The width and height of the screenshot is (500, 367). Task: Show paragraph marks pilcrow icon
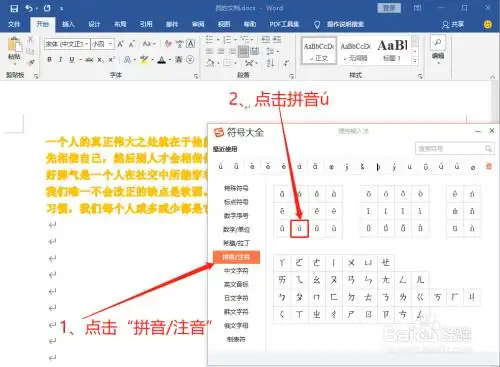point(286,63)
